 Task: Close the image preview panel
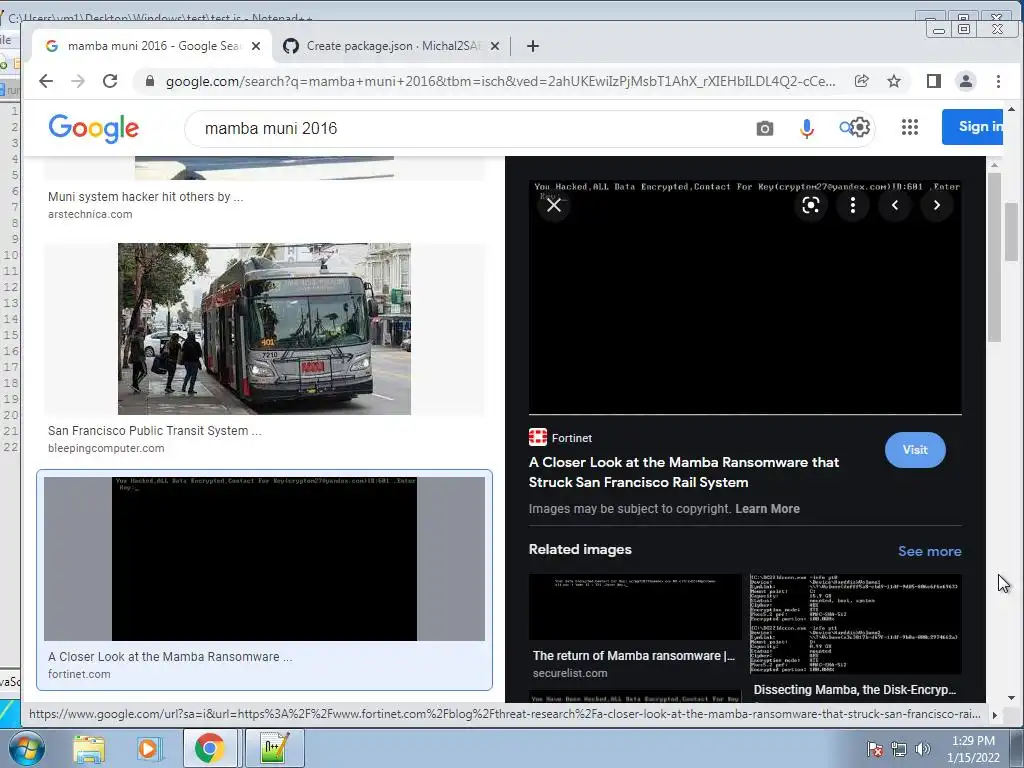(554, 205)
